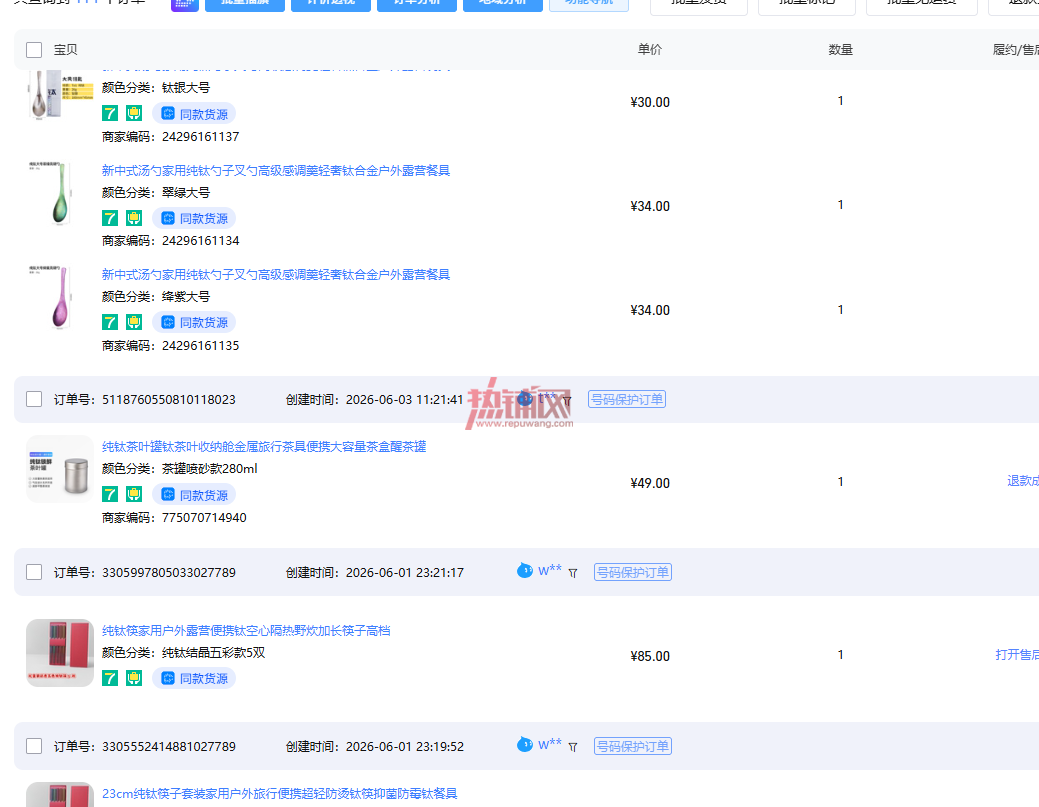1039x807 pixels.
Task: Click the flag icon in order 3305552414881027789 header
Action: pyautogui.click(x=573, y=747)
